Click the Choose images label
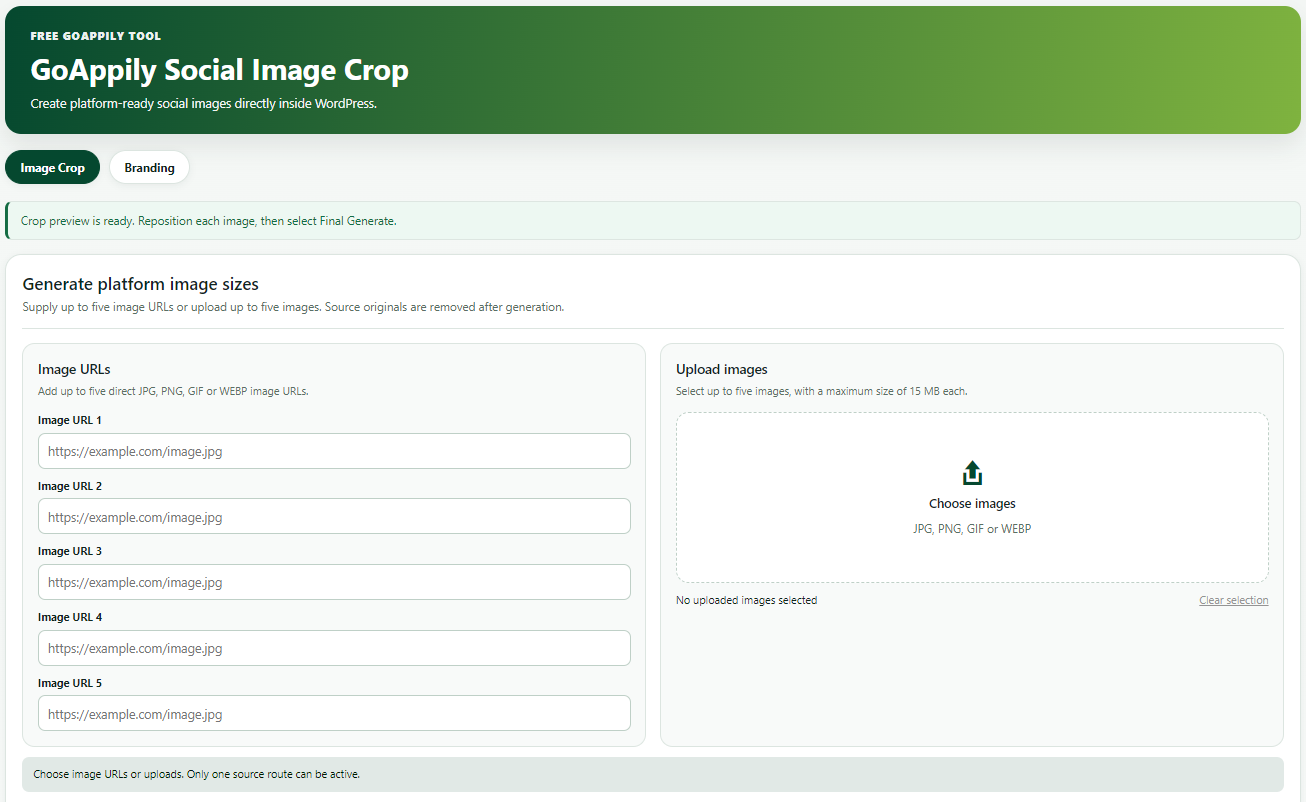The height and width of the screenshot is (802, 1306). click(972, 504)
